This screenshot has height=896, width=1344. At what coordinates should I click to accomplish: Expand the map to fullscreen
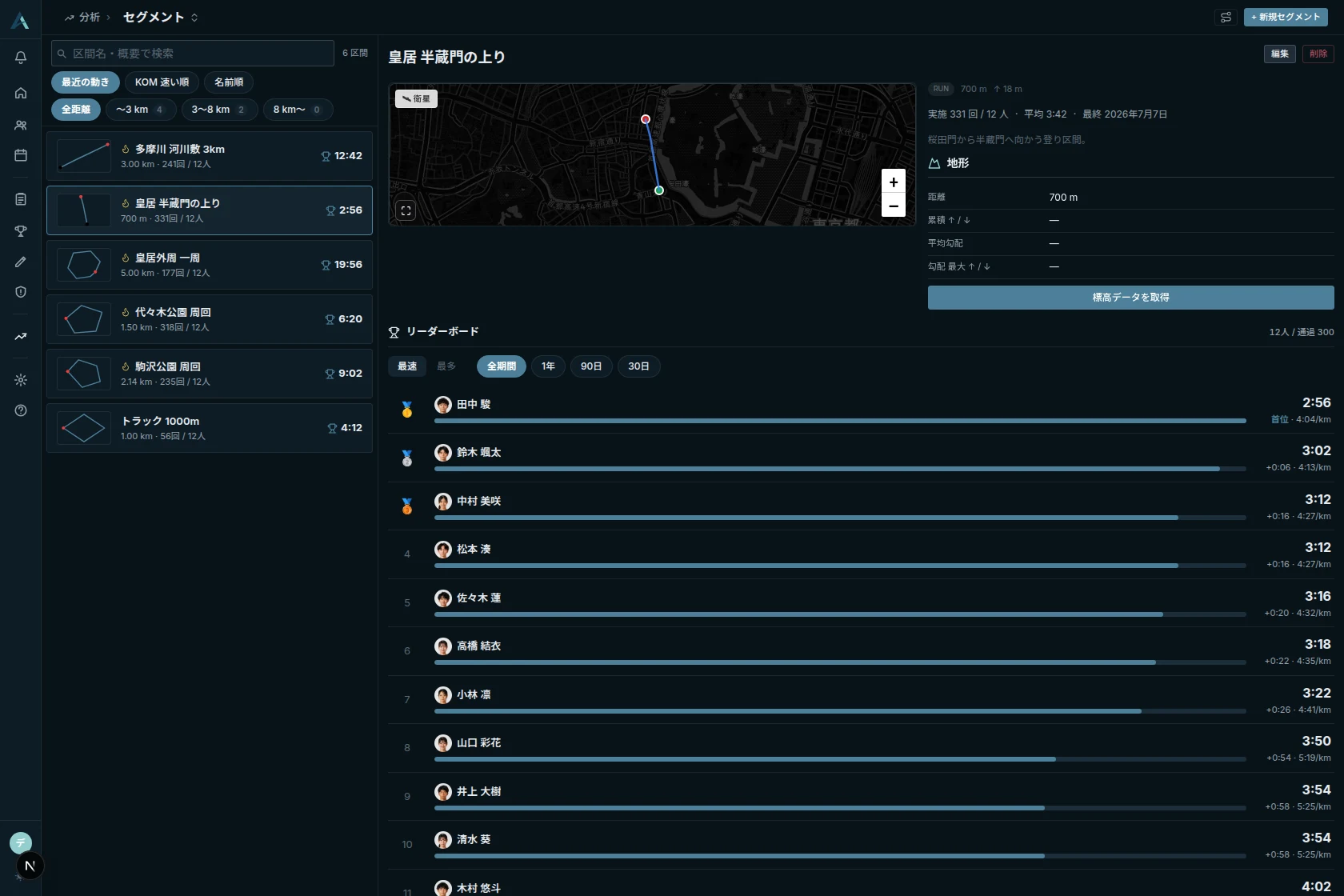pos(406,211)
